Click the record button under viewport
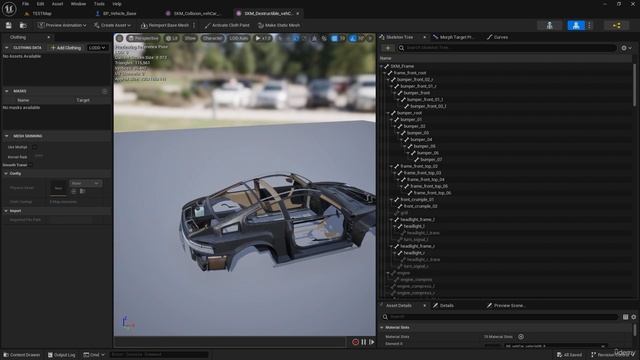This screenshot has width=640, height=360. pos(355,342)
